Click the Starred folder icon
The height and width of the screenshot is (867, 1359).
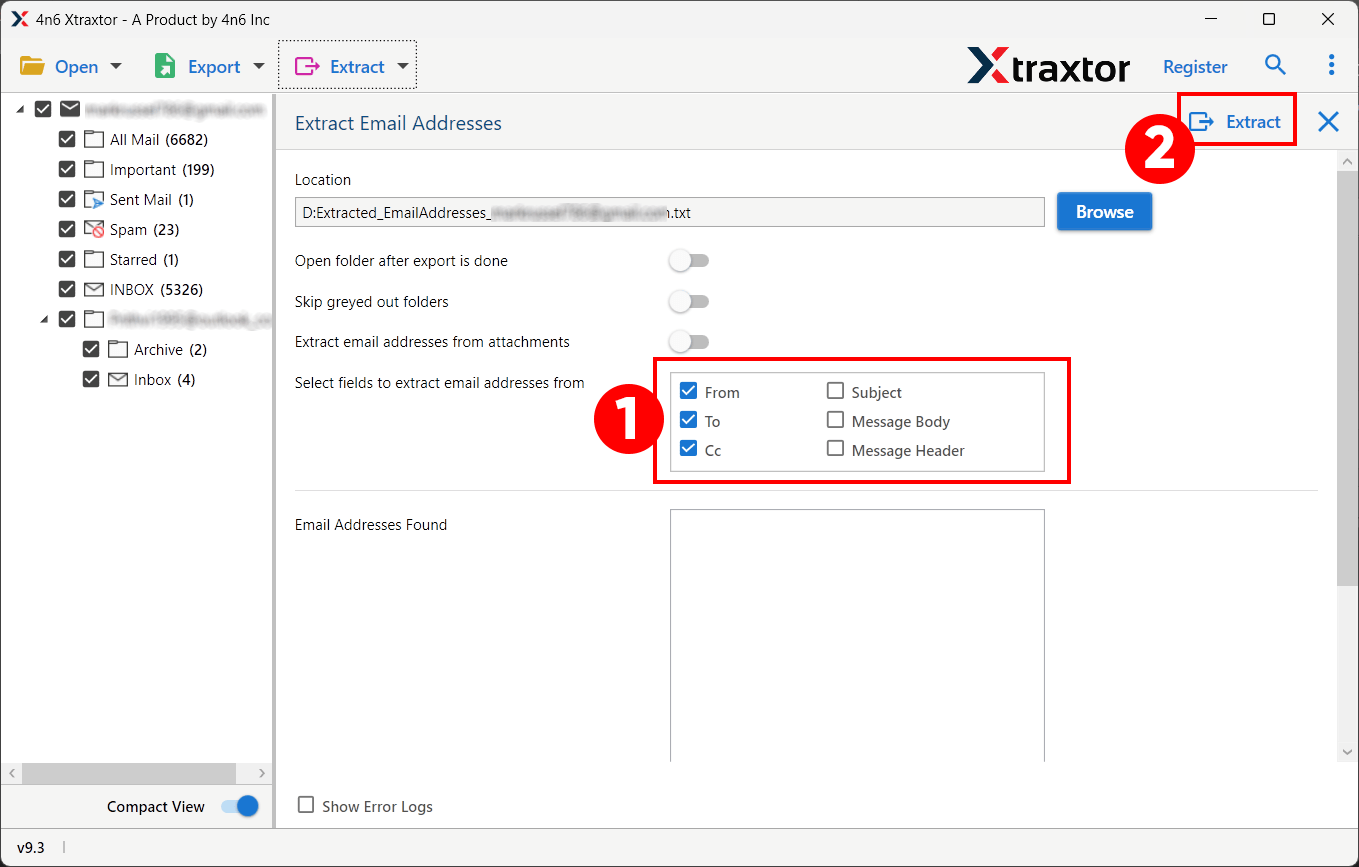click(x=94, y=260)
